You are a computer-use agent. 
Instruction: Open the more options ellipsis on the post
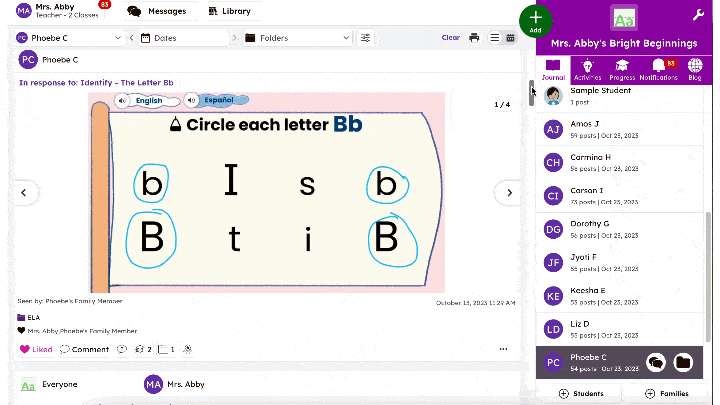point(503,349)
